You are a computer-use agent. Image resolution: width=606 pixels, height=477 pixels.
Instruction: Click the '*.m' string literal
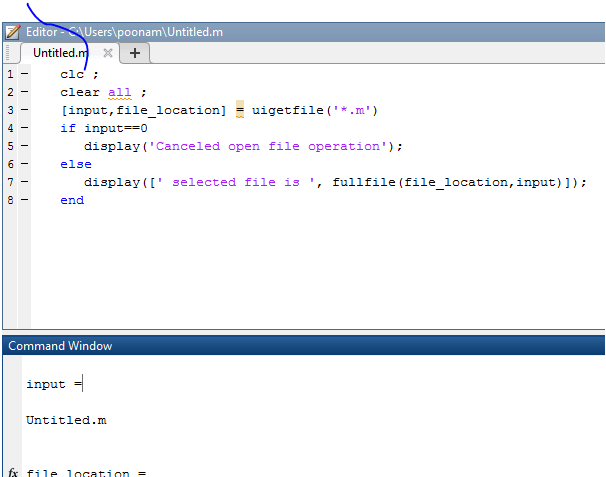click(352, 111)
